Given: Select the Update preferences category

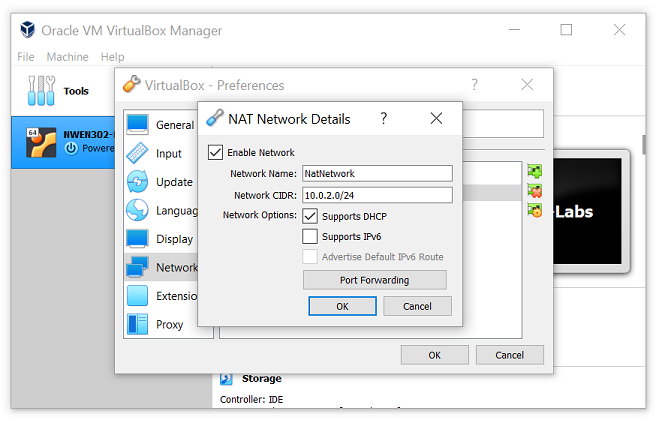Looking at the screenshot, I should click(x=161, y=182).
